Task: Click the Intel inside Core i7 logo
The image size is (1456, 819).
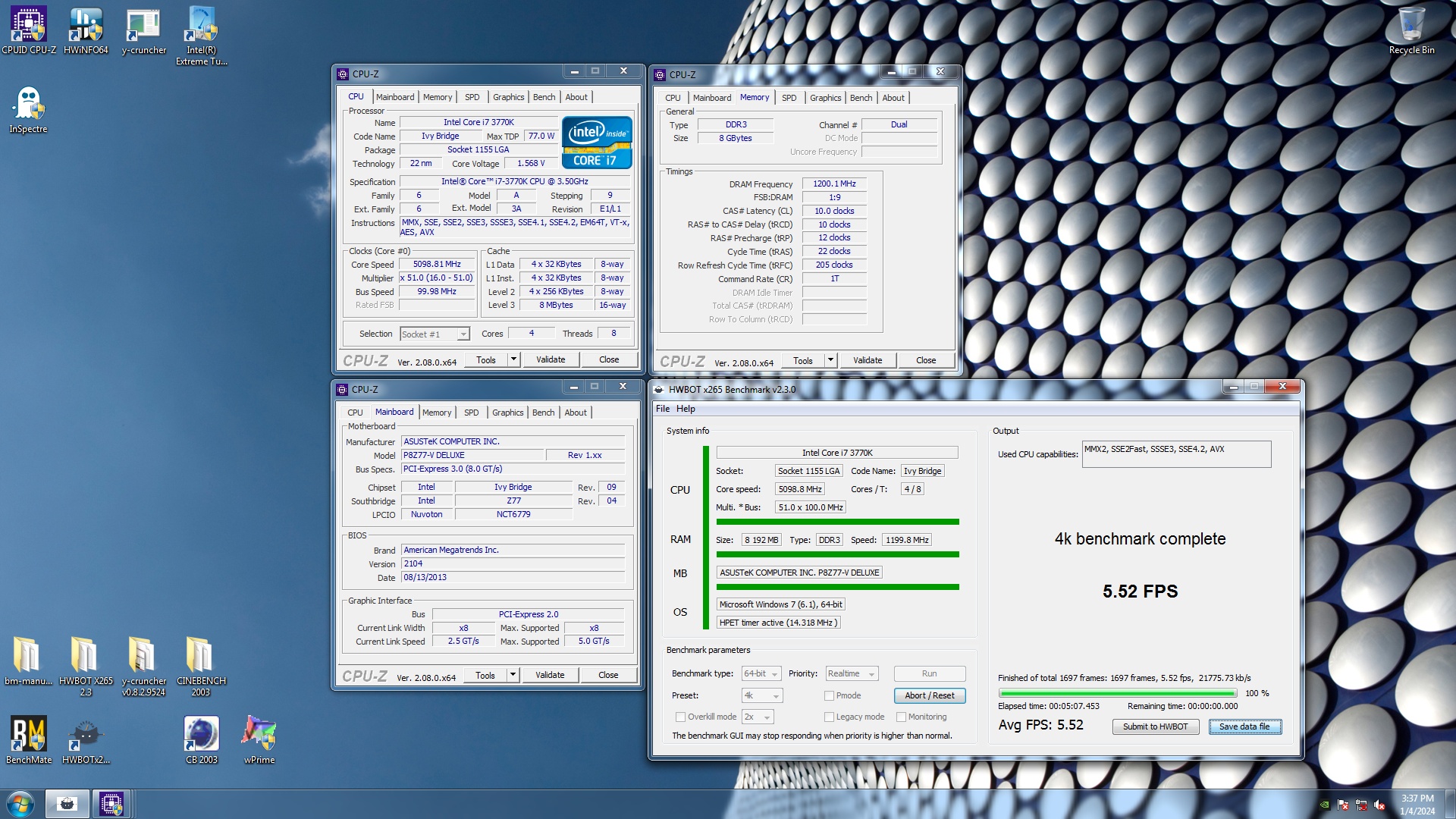Action: pos(597,143)
